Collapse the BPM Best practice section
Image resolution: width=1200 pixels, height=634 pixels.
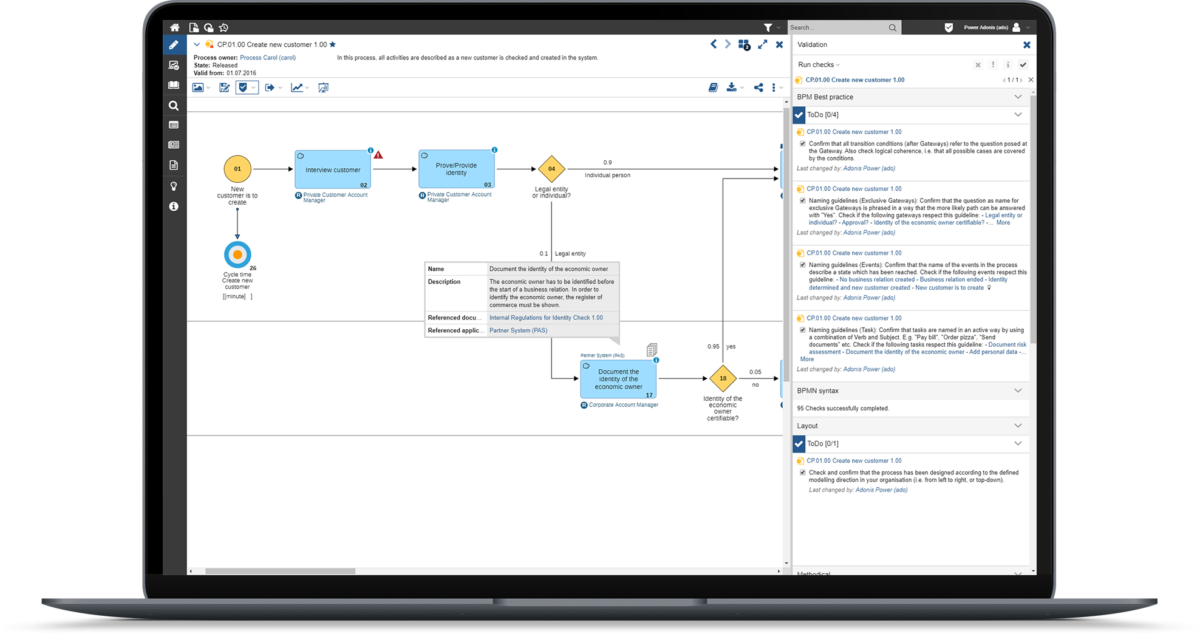[1018, 96]
